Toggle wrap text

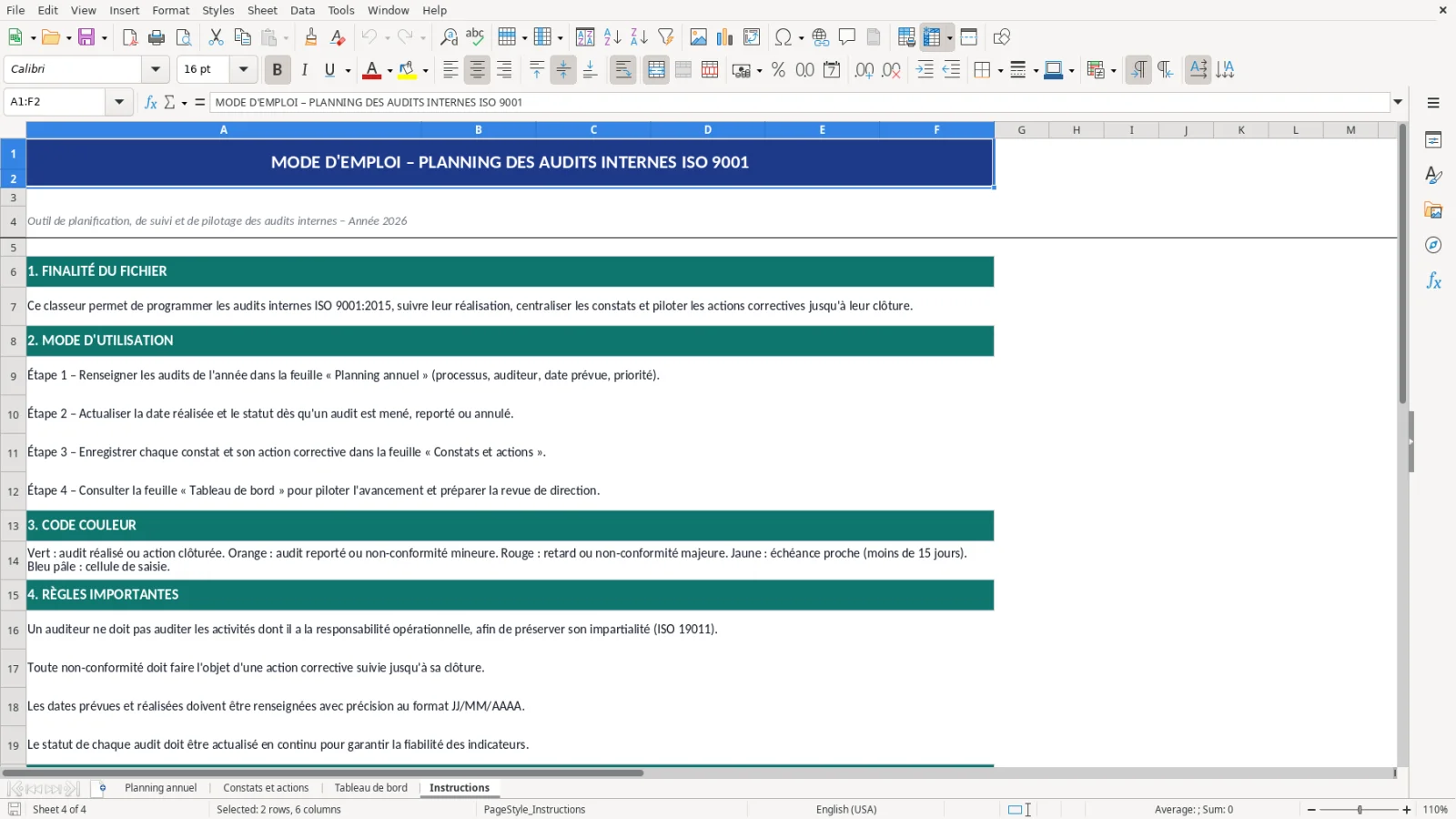pyautogui.click(x=623, y=70)
